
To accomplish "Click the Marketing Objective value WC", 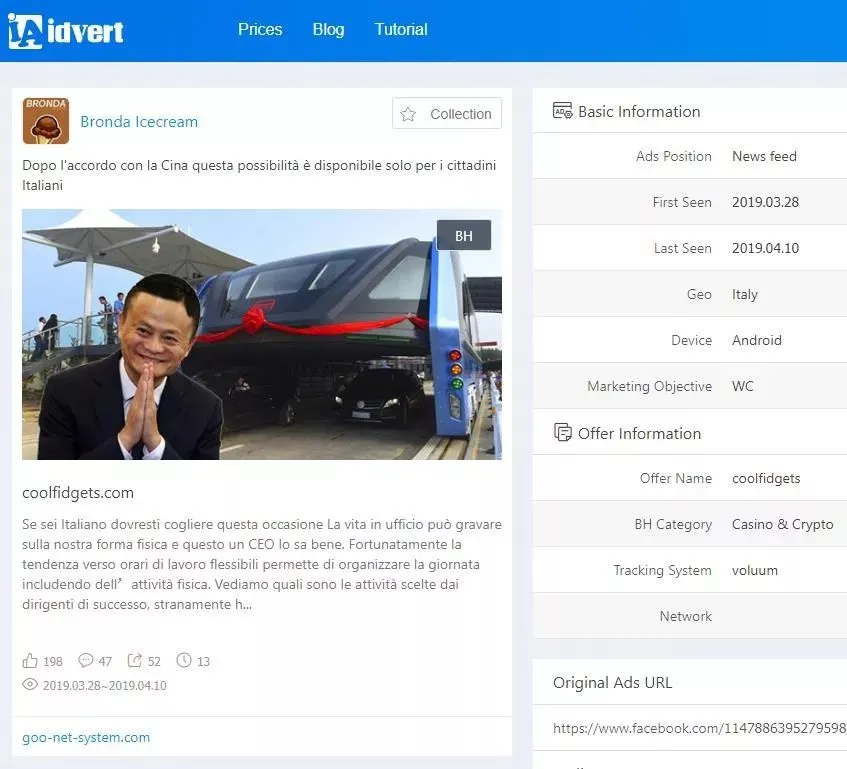I will (x=743, y=386).
